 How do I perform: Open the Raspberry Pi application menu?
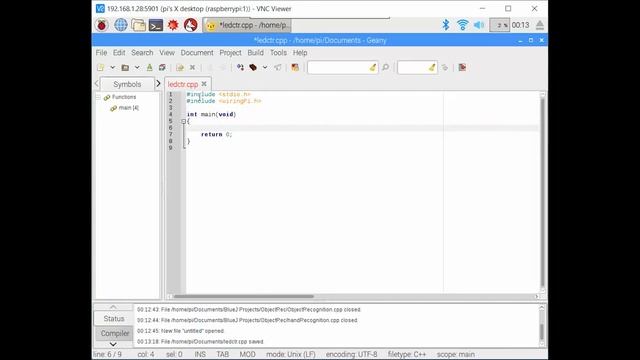pos(102,25)
